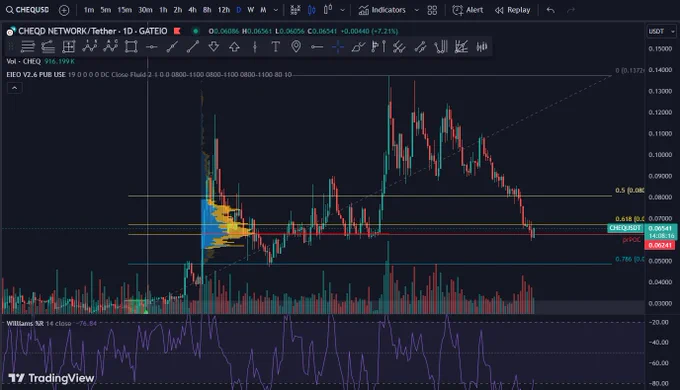Undo the last chart action
The height and width of the screenshot is (390, 680).
click(x=550, y=10)
